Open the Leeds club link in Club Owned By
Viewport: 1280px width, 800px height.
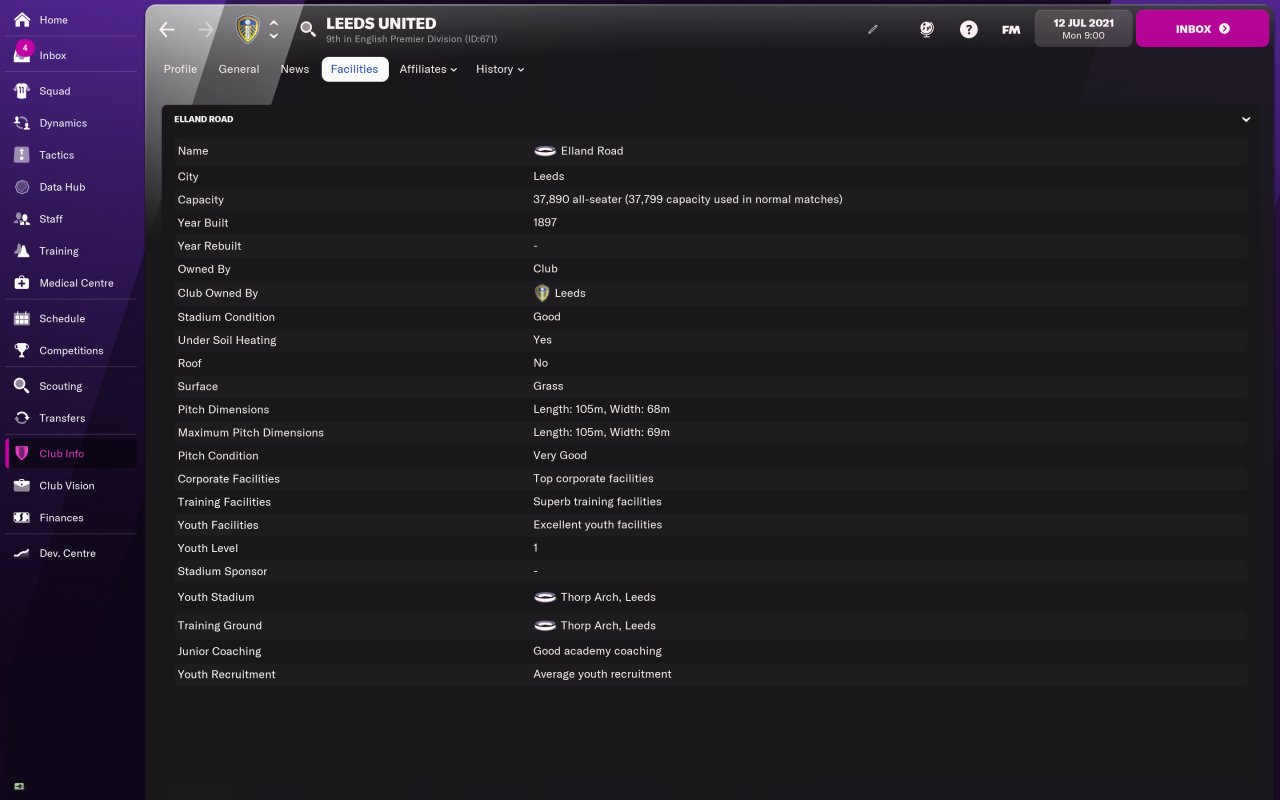[x=570, y=293]
